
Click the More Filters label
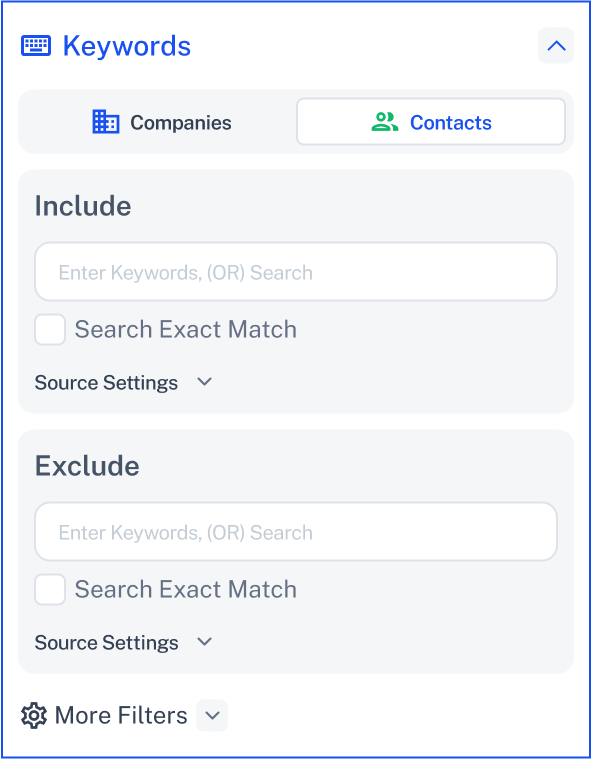tap(121, 715)
